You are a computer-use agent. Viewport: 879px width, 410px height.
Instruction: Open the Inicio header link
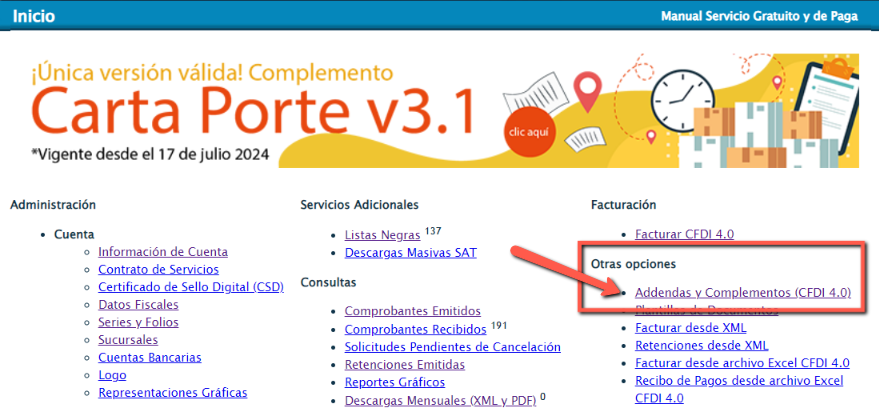pyautogui.click(x=34, y=16)
